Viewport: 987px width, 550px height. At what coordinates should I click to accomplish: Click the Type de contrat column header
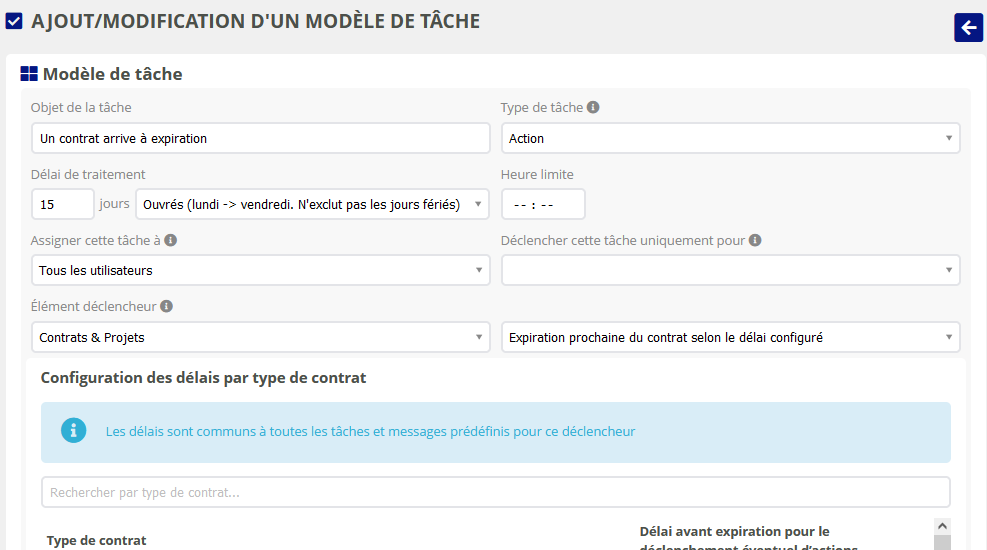pyautogui.click(x=97, y=540)
